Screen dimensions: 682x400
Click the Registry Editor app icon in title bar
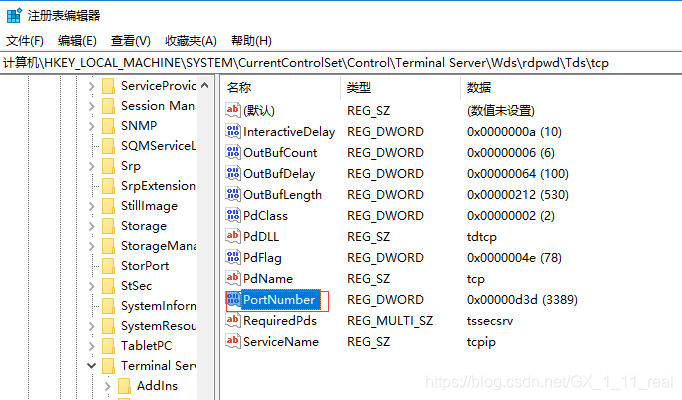tap(14, 15)
